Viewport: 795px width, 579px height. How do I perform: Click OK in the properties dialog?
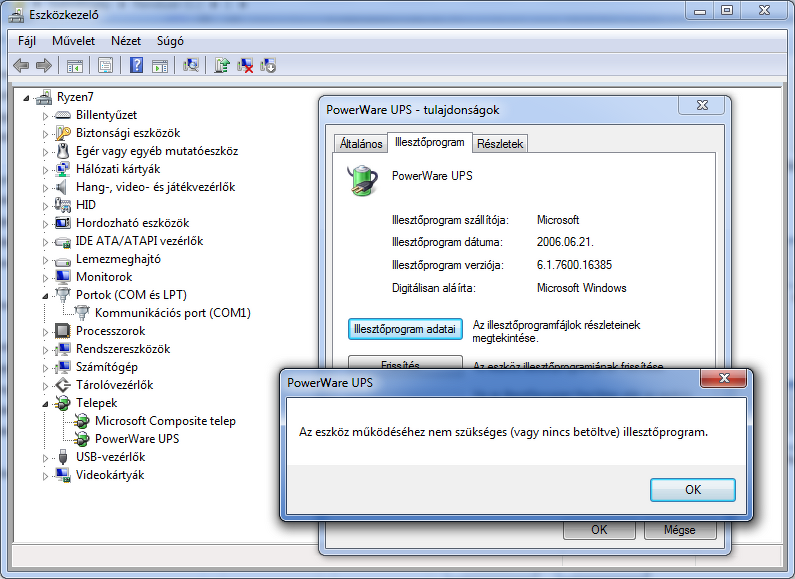(599, 530)
